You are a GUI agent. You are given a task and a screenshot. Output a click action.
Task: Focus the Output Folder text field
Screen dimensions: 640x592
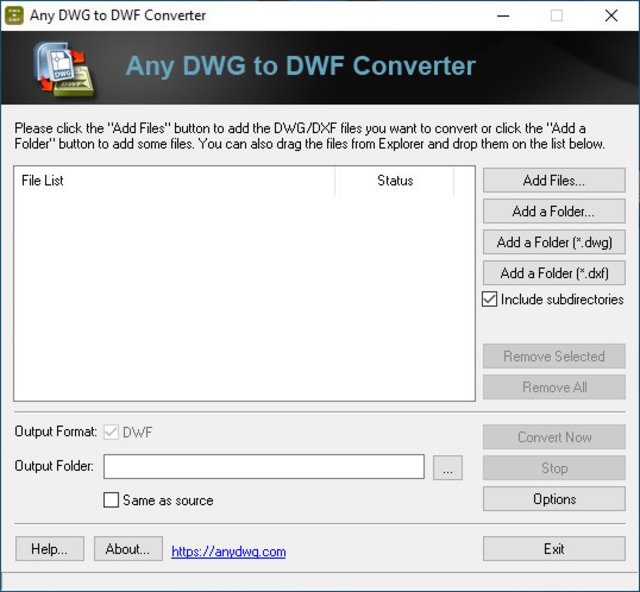264,467
